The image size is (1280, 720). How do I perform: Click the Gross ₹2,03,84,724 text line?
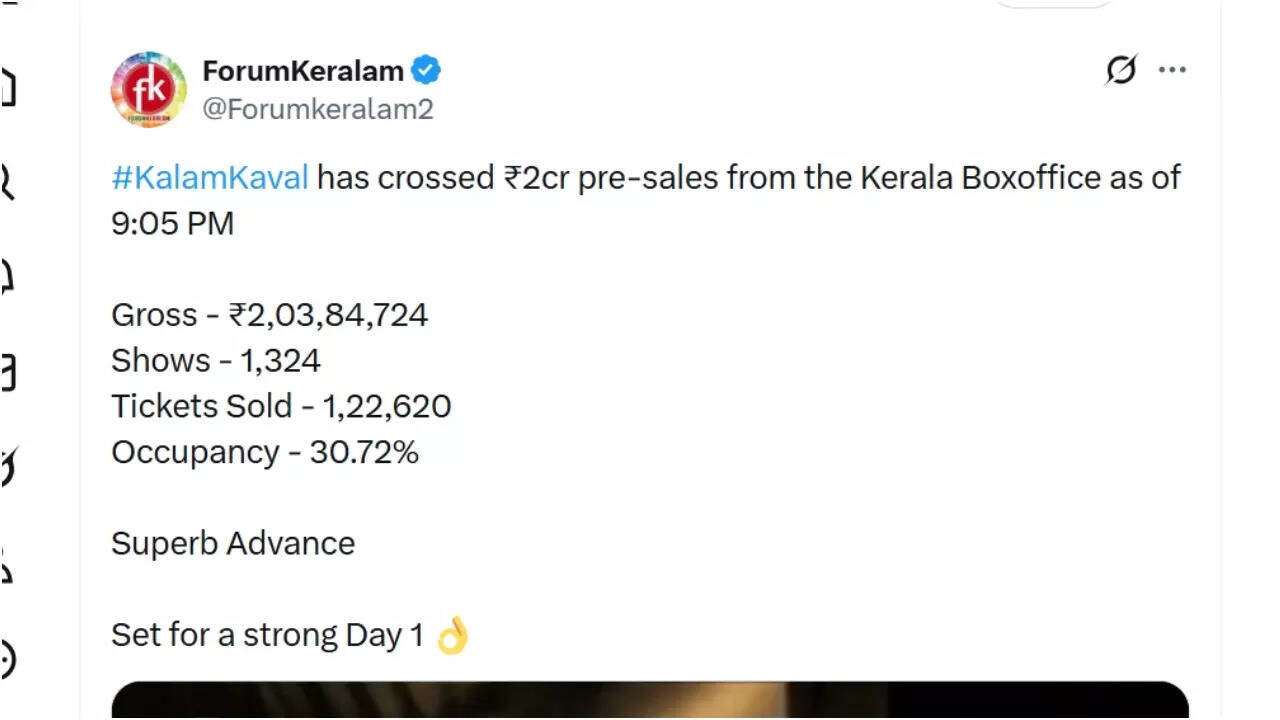point(270,315)
